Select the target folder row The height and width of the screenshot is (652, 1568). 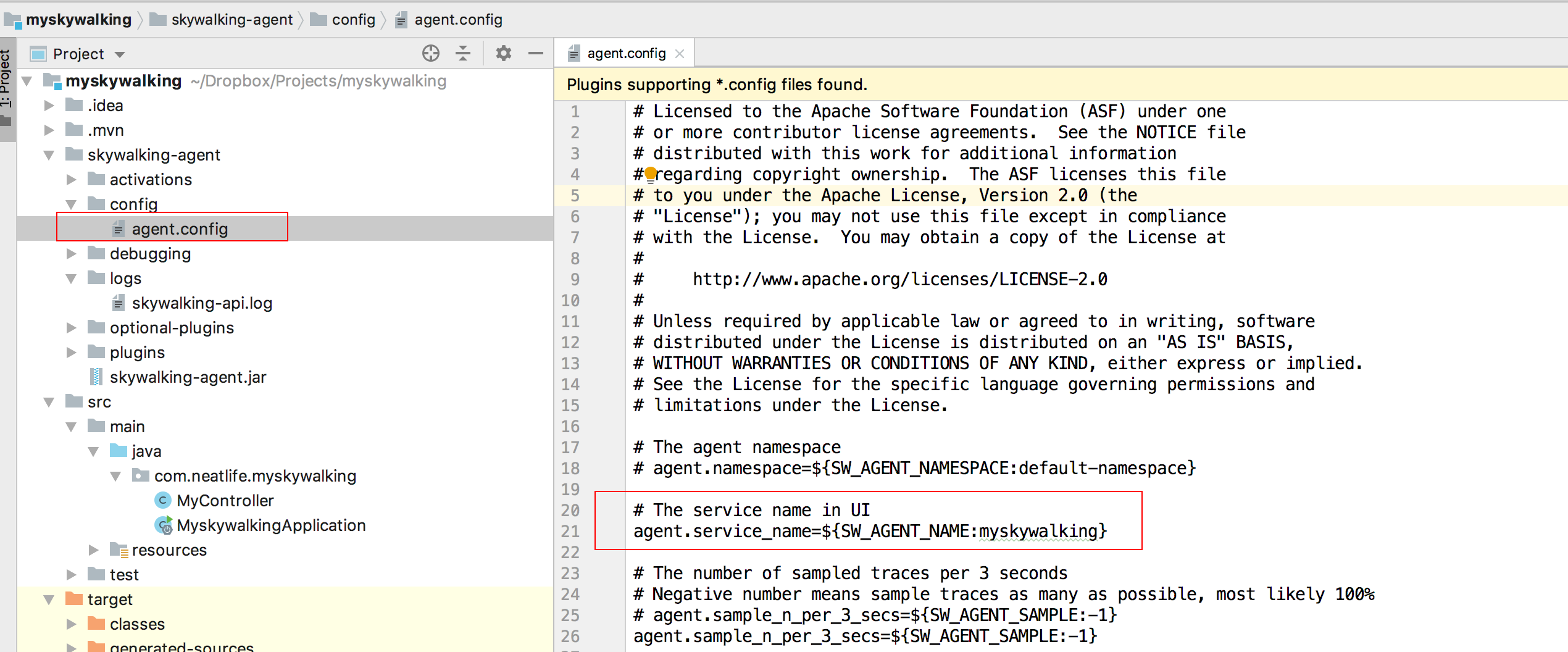285,600
